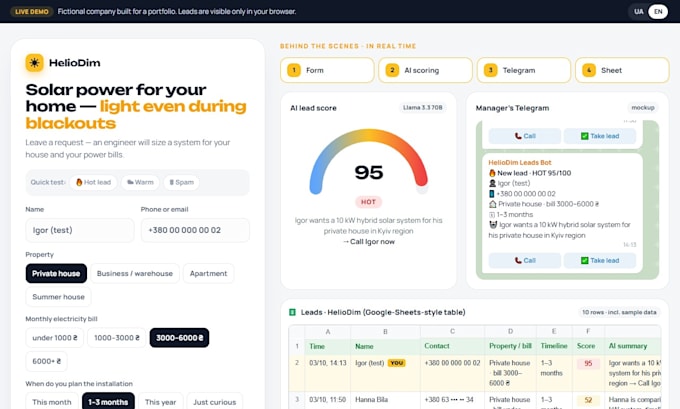
Task: Click the AI summary header cell
Action: coord(633,346)
